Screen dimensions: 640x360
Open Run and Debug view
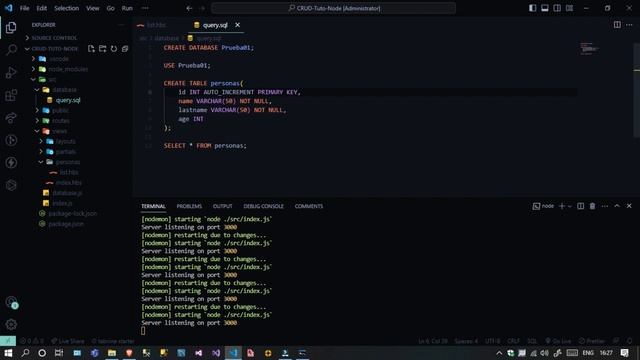click(x=11, y=73)
